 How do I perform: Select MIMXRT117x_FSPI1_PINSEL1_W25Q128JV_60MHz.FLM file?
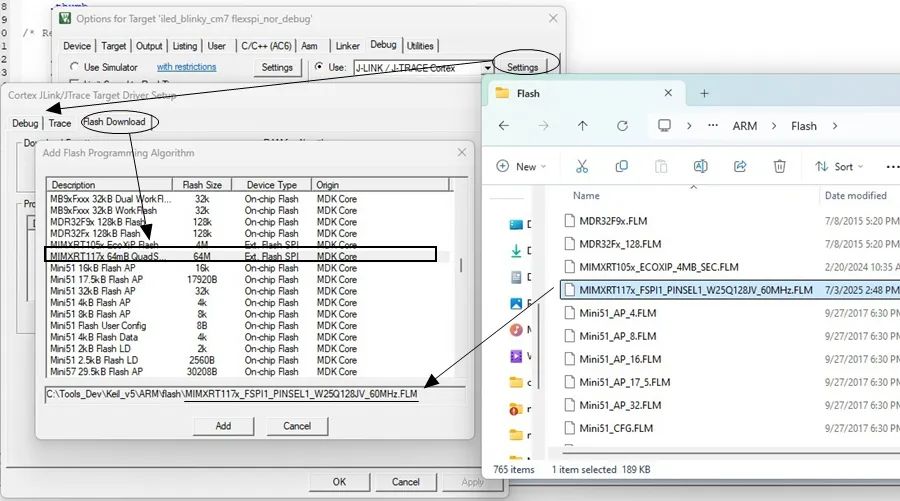click(730, 290)
